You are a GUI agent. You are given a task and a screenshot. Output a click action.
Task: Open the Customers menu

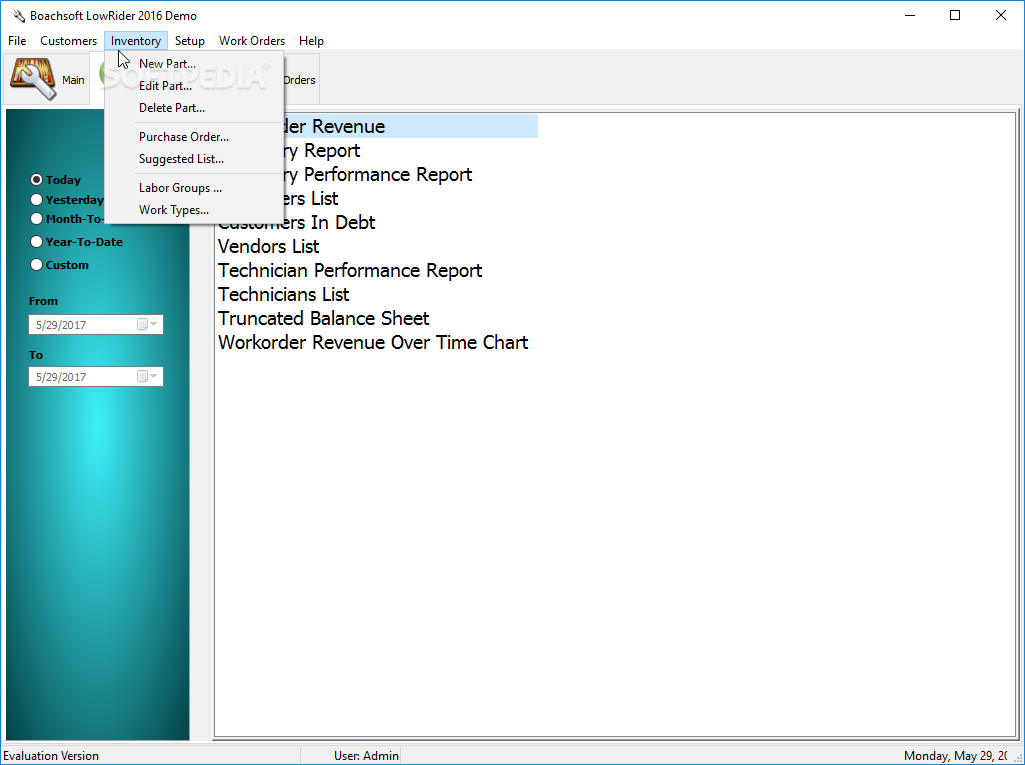click(69, 41)
